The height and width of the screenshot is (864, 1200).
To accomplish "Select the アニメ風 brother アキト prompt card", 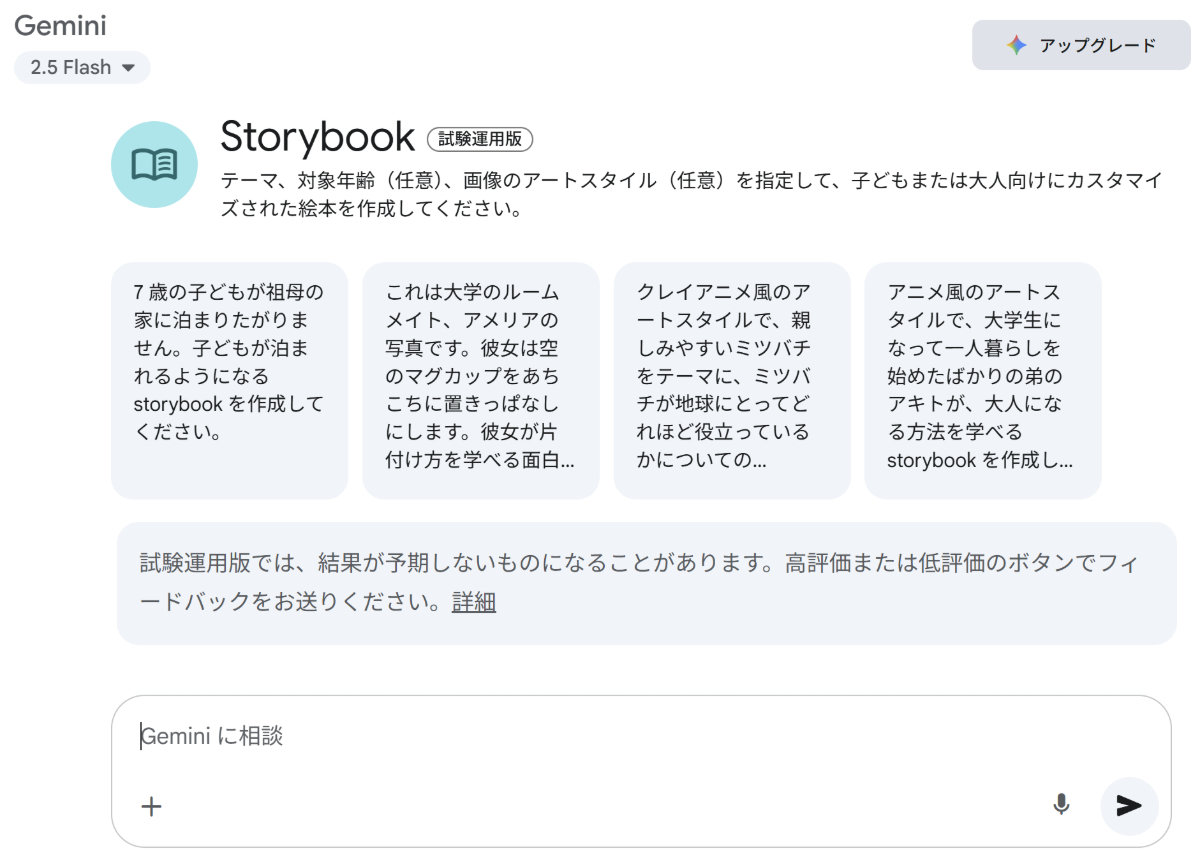I will [x=983, y=380].
